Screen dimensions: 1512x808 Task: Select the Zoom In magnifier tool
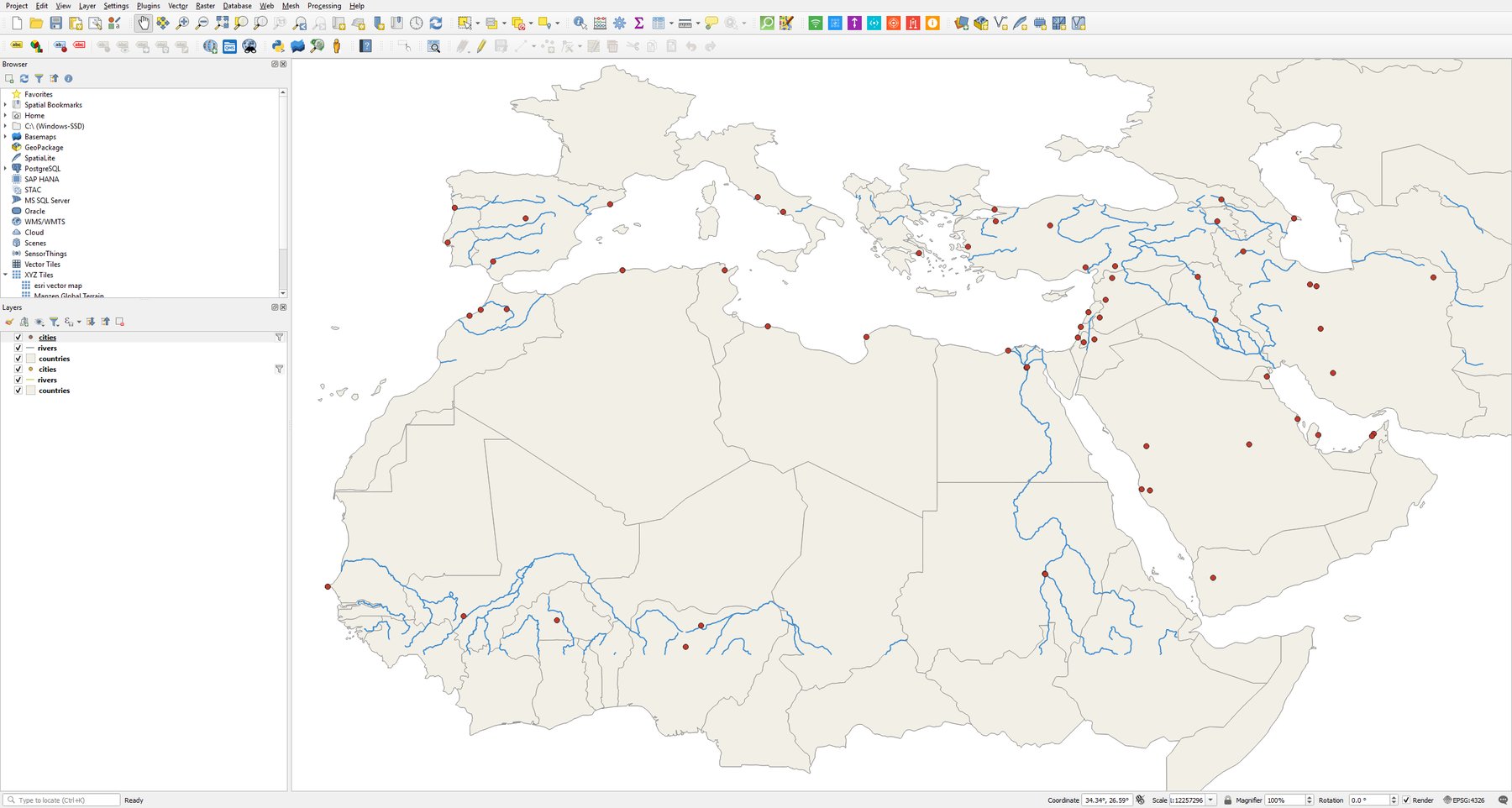coord(182,24)
